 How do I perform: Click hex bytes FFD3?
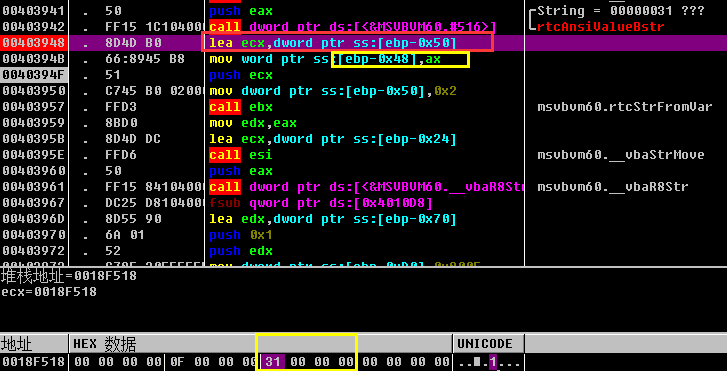(x=121, y=107)
